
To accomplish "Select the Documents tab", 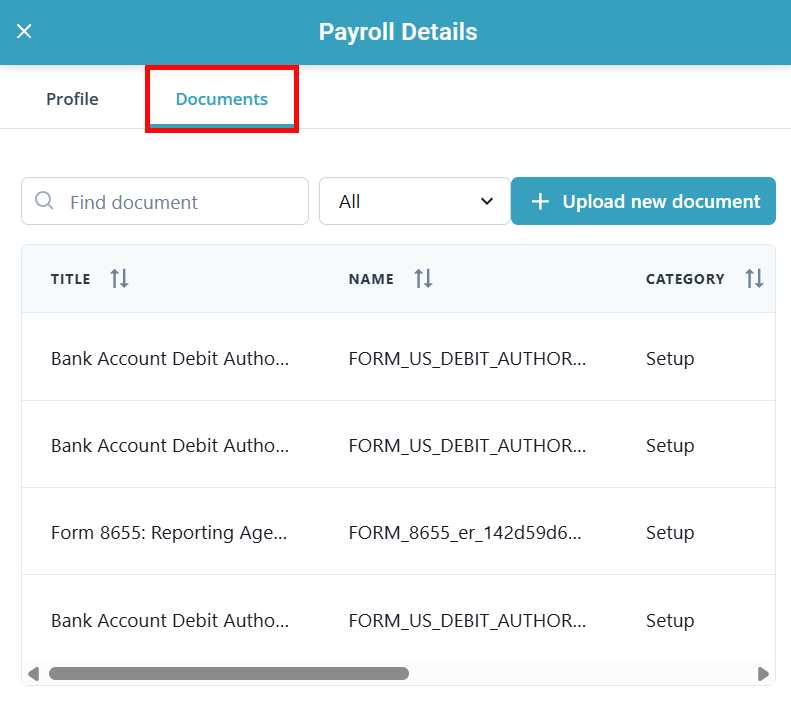I will (x=221, y=99).
